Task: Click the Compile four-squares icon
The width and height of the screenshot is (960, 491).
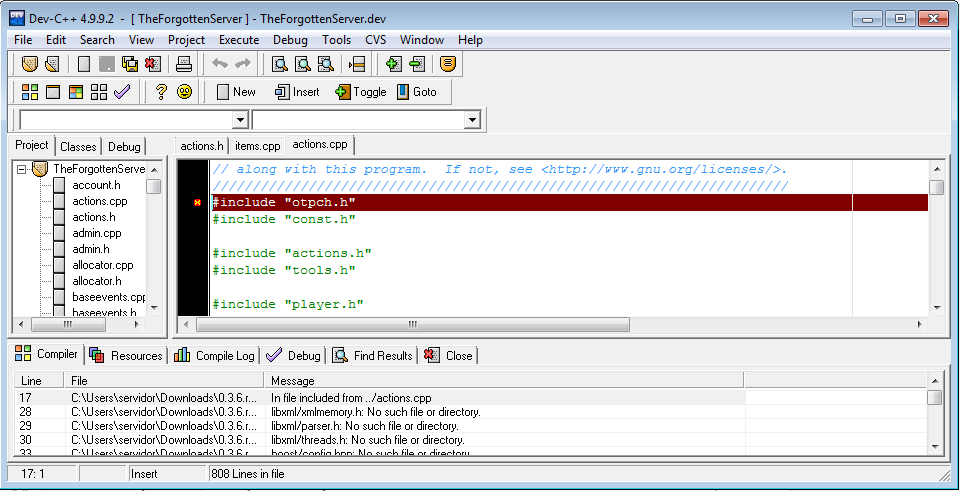Action: tap(29, 92)
